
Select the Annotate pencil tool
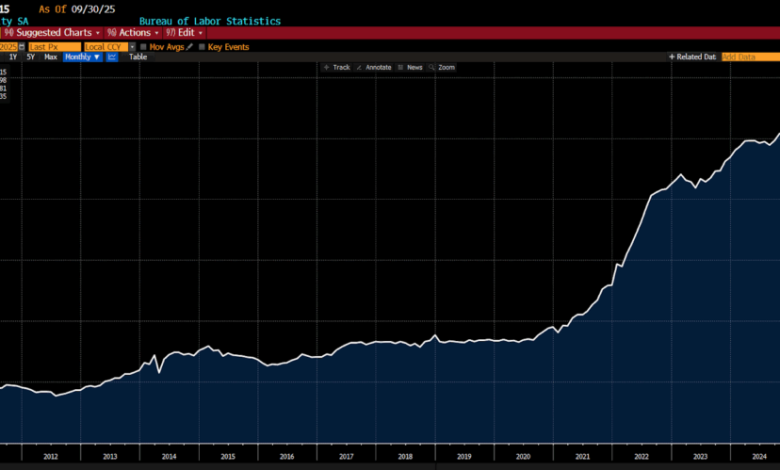point(359,67)
